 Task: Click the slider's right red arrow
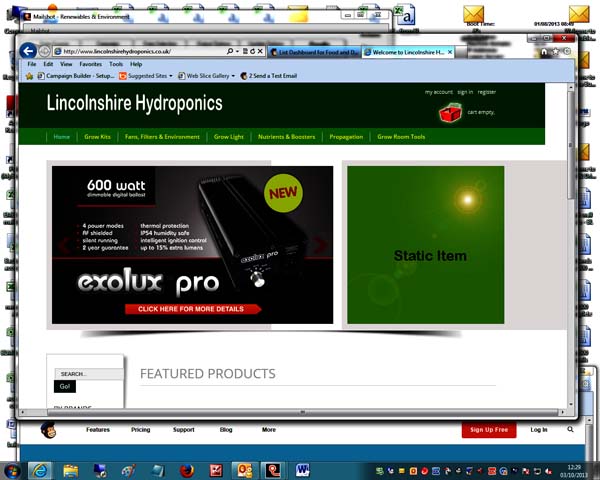pyautogui.click(x=320, y=245)
